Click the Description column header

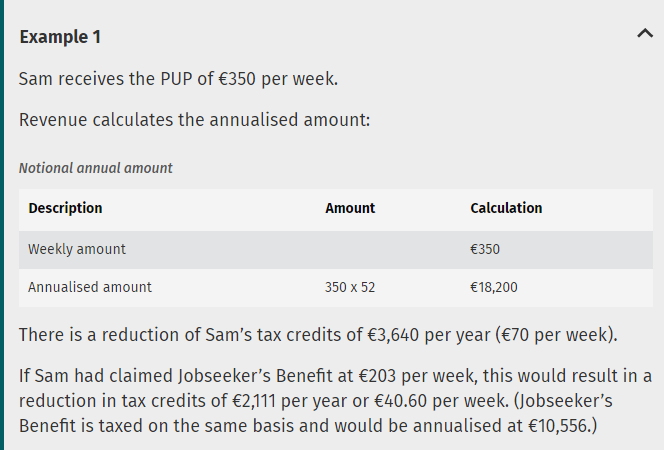[65, 208]
